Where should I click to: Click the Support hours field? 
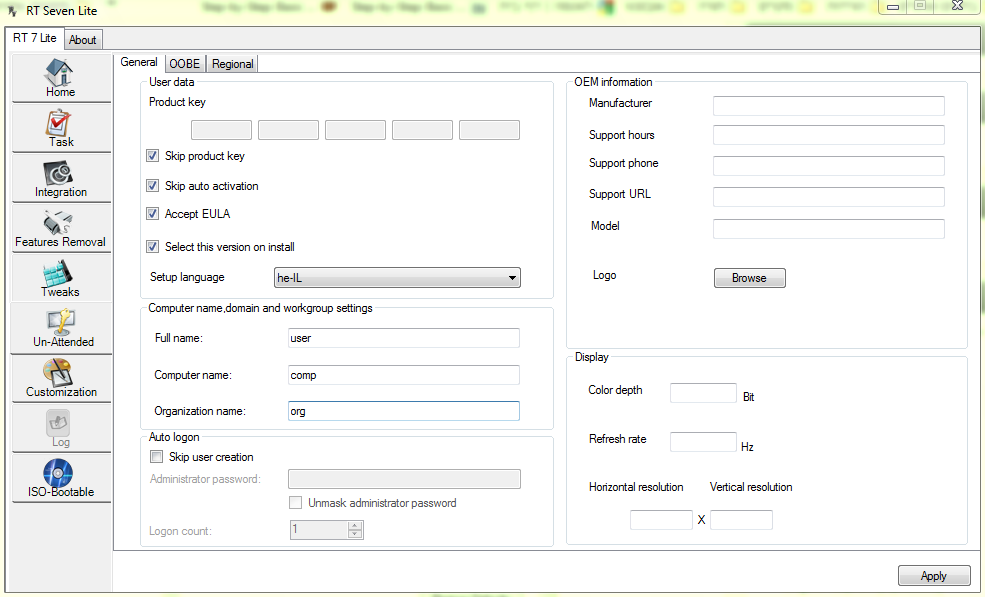[x=829, y=135]
